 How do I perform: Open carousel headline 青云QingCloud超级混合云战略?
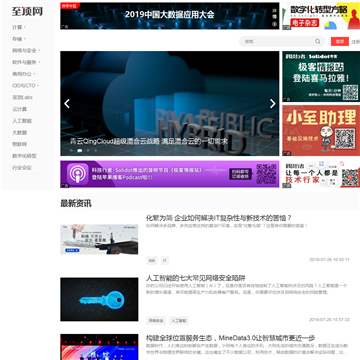[149, 141]
